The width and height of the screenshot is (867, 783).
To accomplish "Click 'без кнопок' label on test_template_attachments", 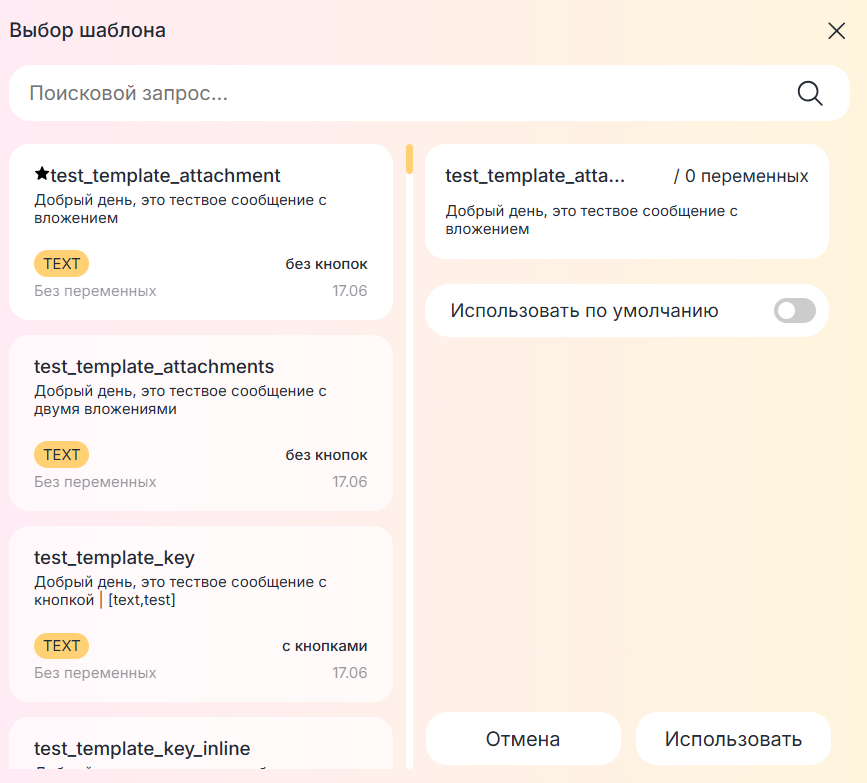I will point(326,455).
